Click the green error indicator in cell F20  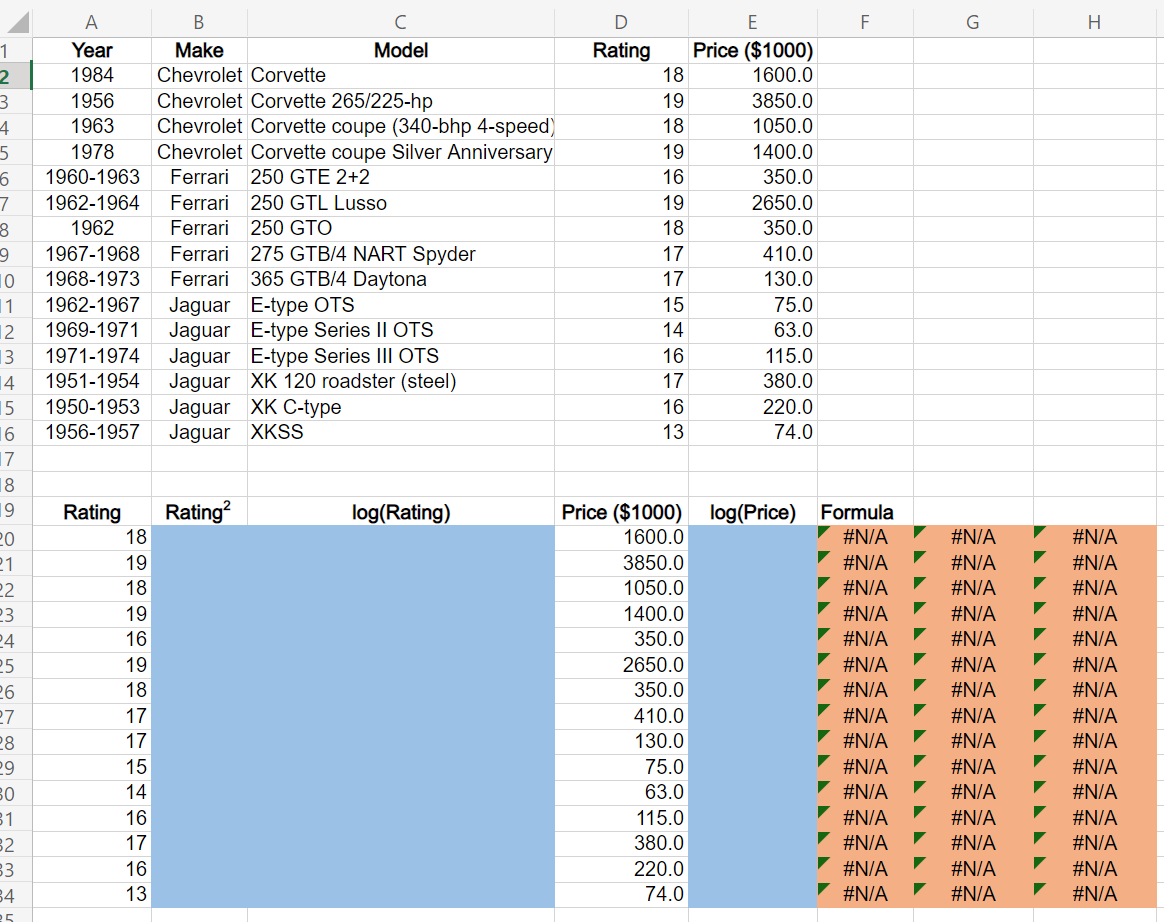pos(822,530)
